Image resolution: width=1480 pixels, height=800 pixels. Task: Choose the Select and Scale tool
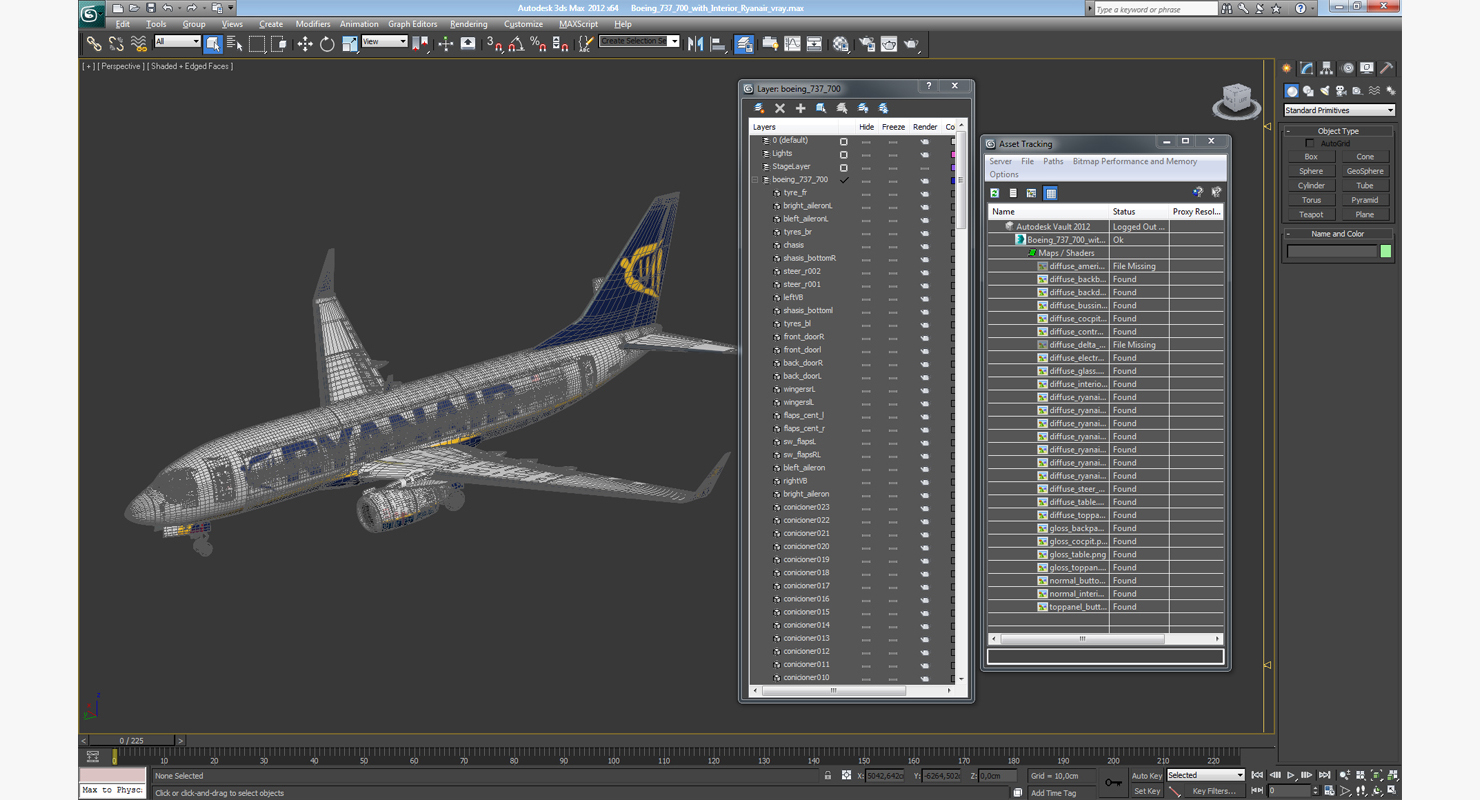tap(349, 44)
